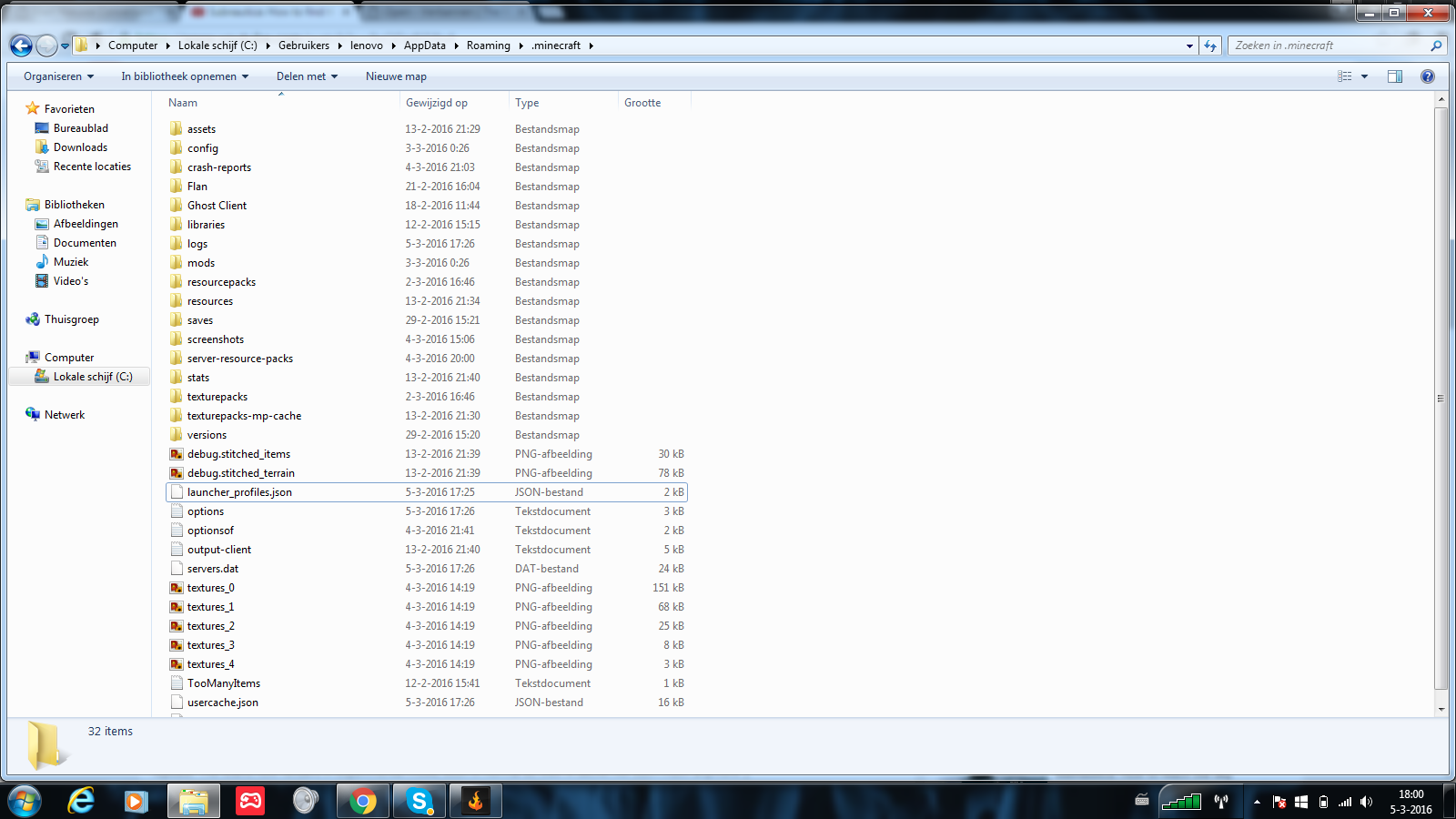The height and width of the screenshot is (819, 1456).
Task: Select textures_0 PNG file icon
Action: click(x=177, y=588)
